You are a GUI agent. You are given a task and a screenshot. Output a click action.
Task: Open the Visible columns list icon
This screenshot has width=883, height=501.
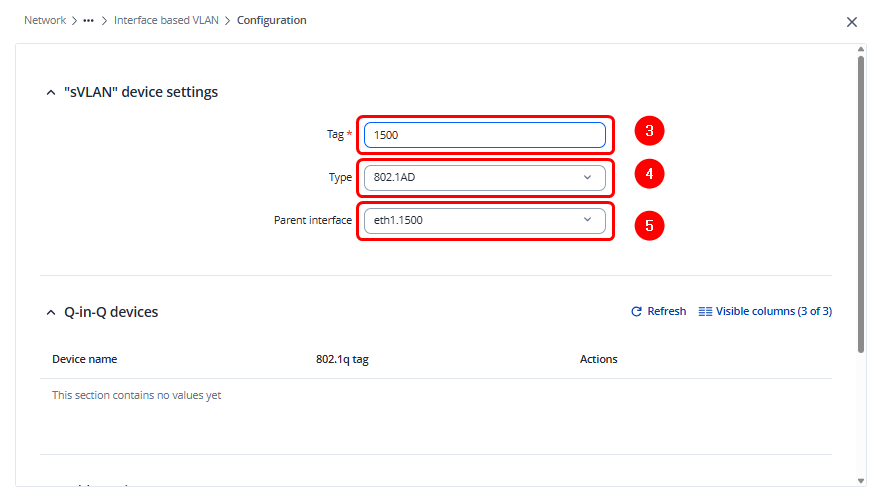tap(705, 312)
